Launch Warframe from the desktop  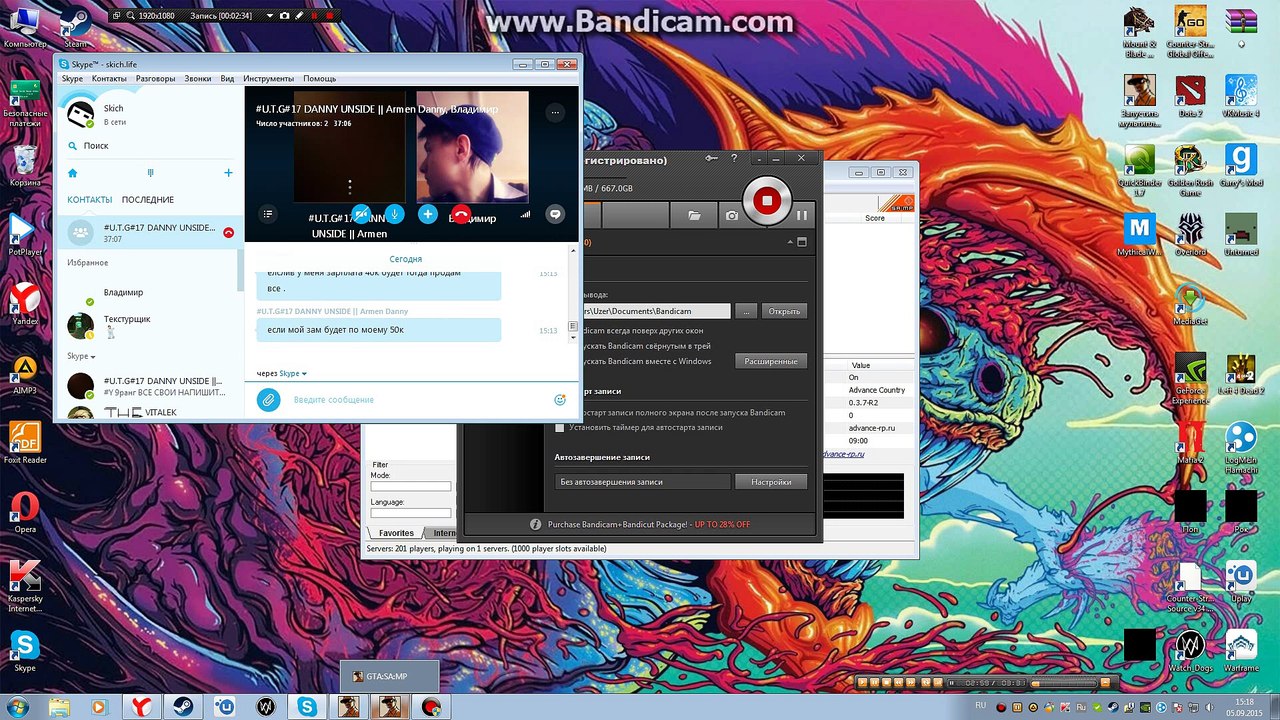1241,650
